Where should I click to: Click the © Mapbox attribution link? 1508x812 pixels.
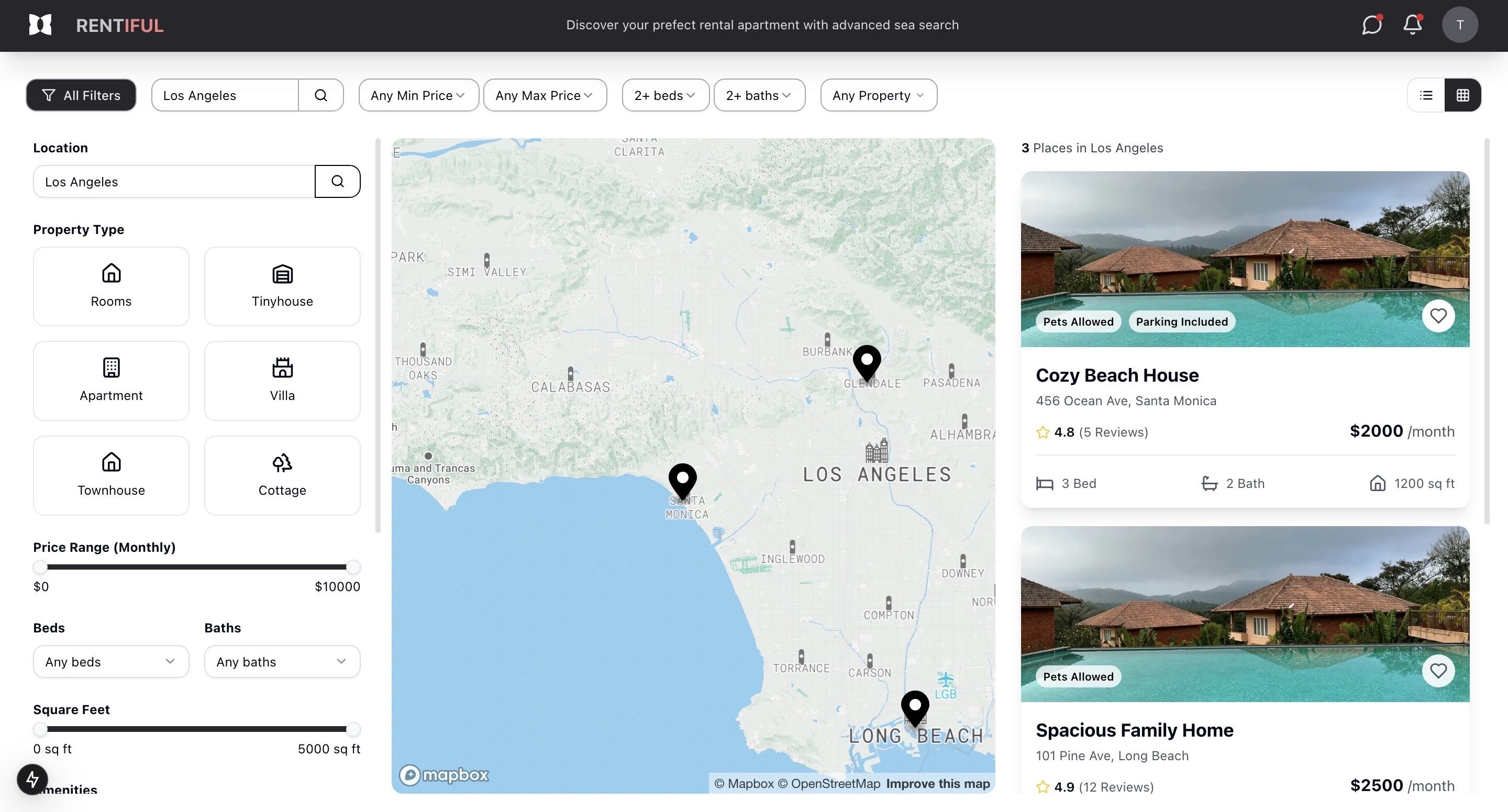pyautogui.click(x=744, y=783)
